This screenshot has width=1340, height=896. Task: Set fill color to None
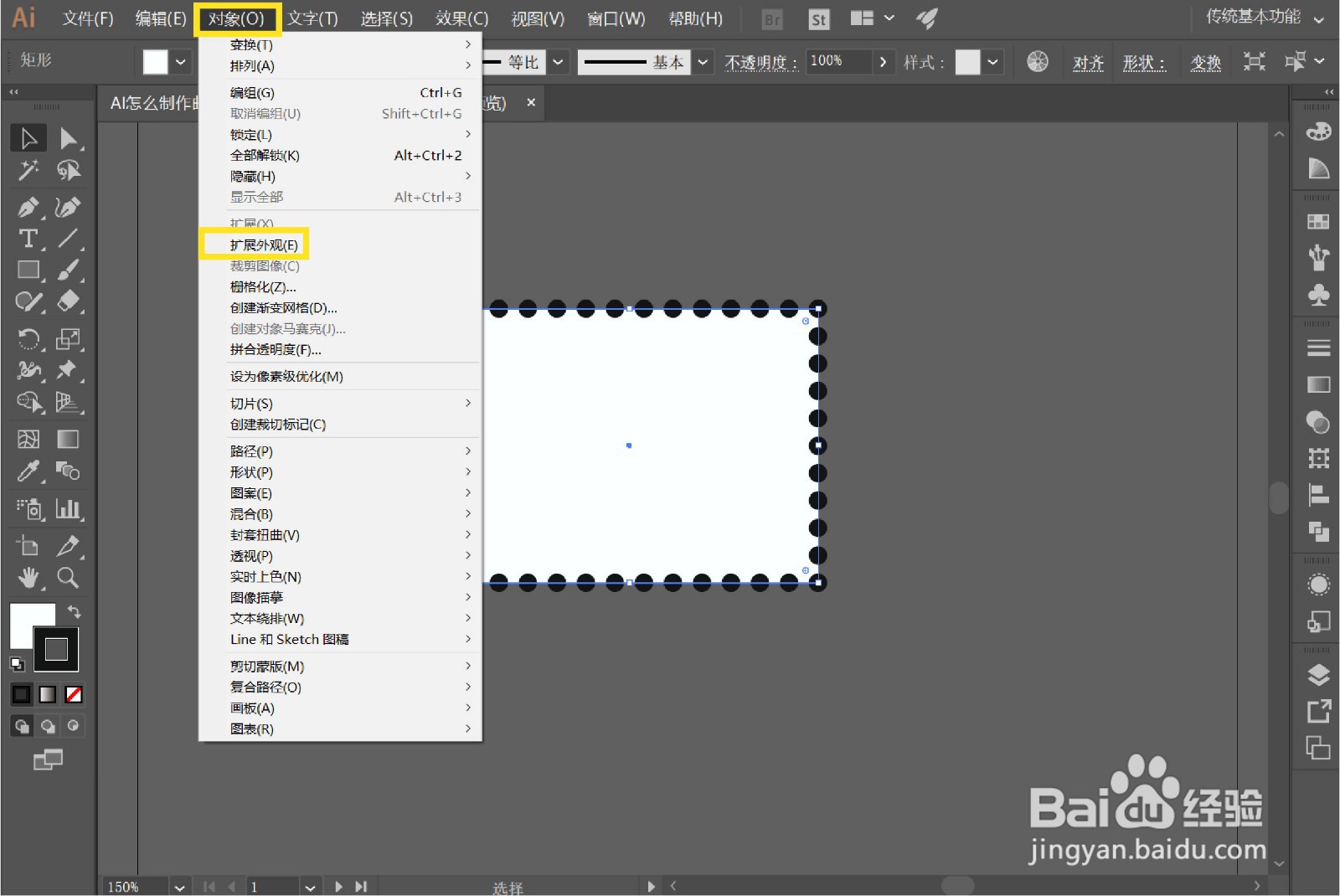(74, 693)
